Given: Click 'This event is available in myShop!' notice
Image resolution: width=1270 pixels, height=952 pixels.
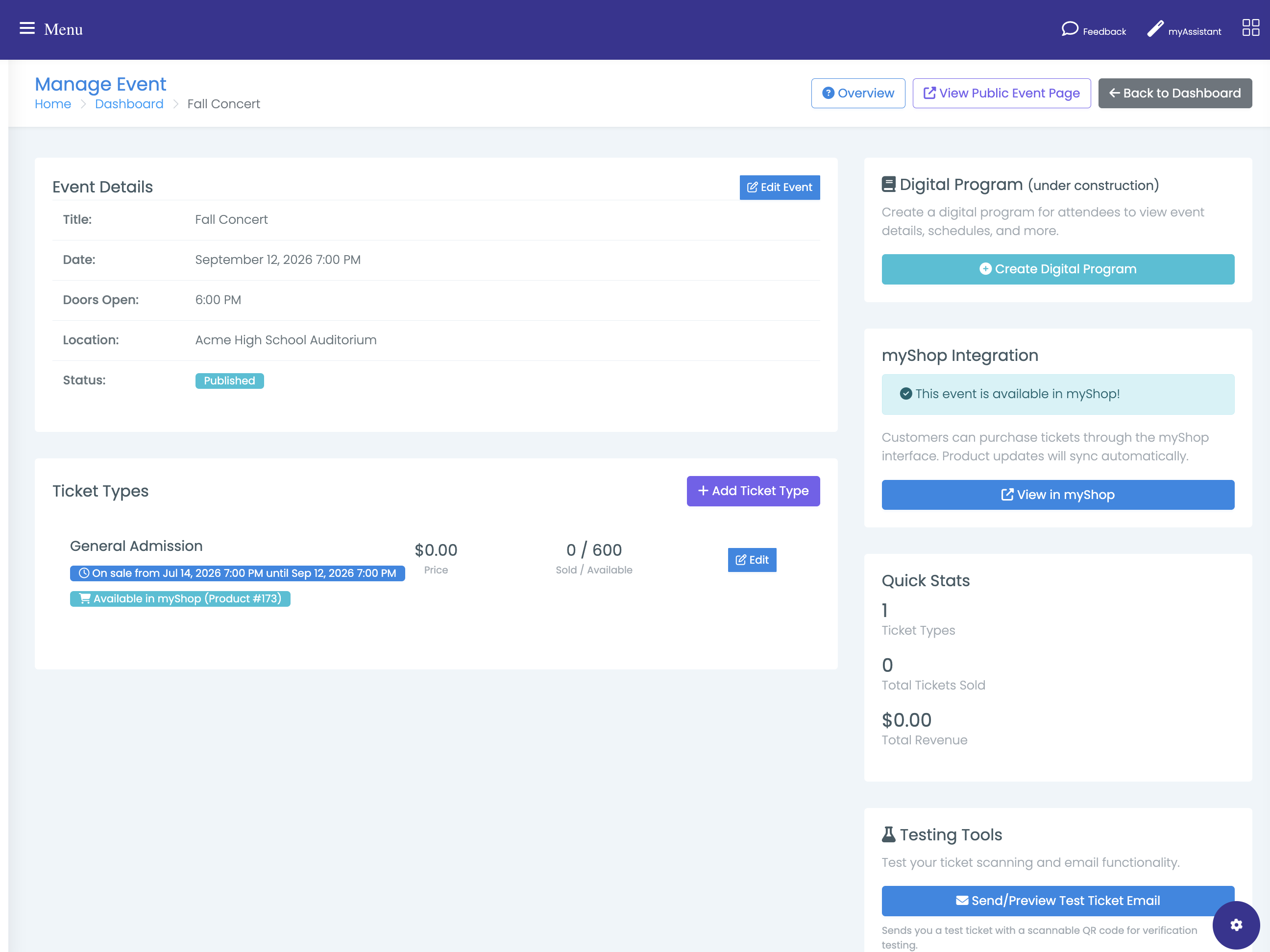Looking at the screenshot, I should click(x=1057, y=394).
